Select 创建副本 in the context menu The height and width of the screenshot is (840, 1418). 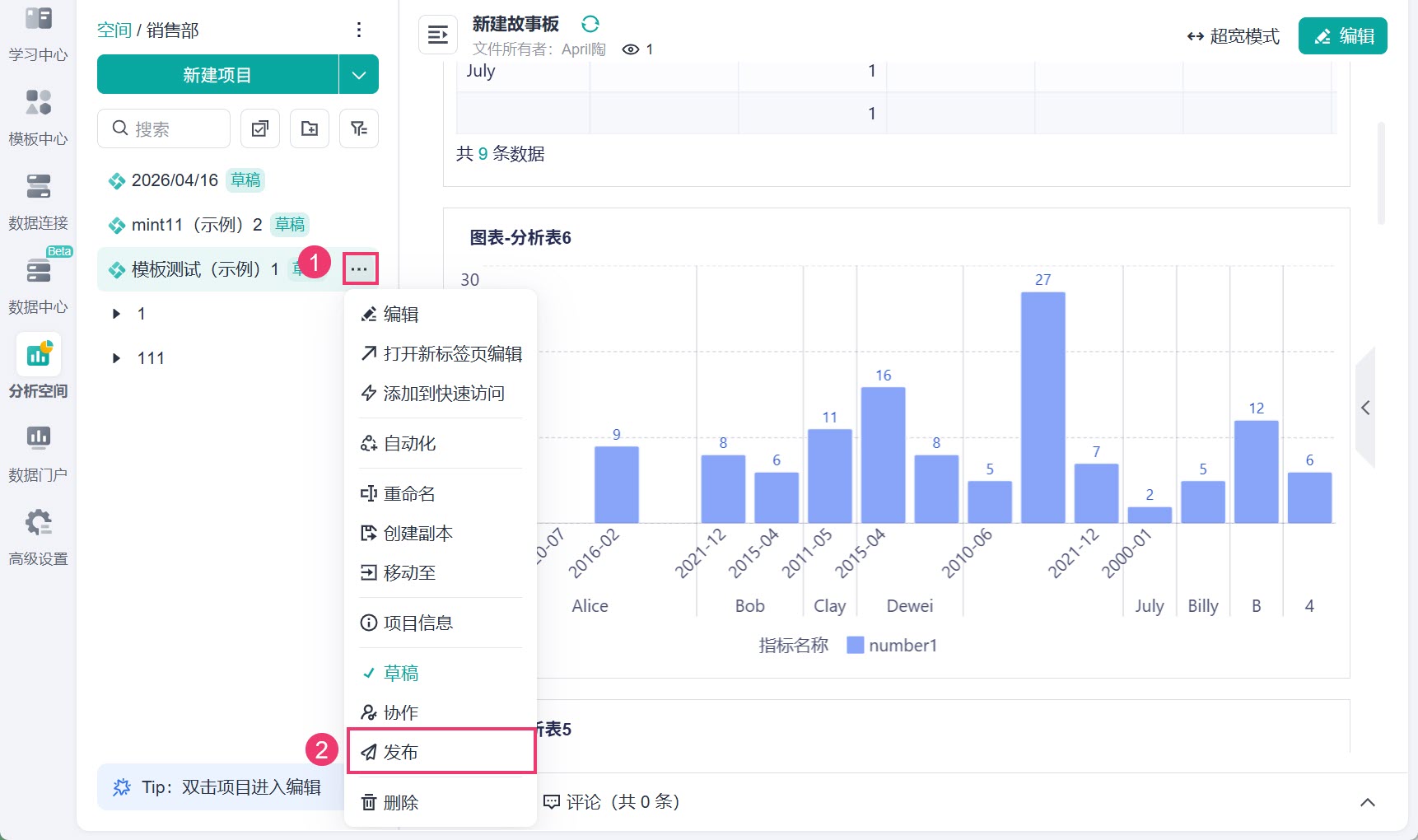coord(441,533)
